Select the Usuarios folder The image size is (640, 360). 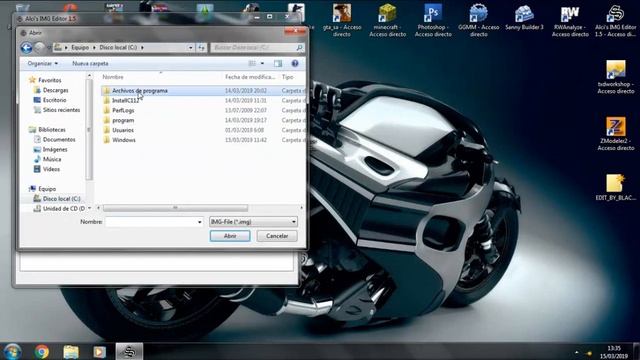pyautogui.click(x=123, y=130)
